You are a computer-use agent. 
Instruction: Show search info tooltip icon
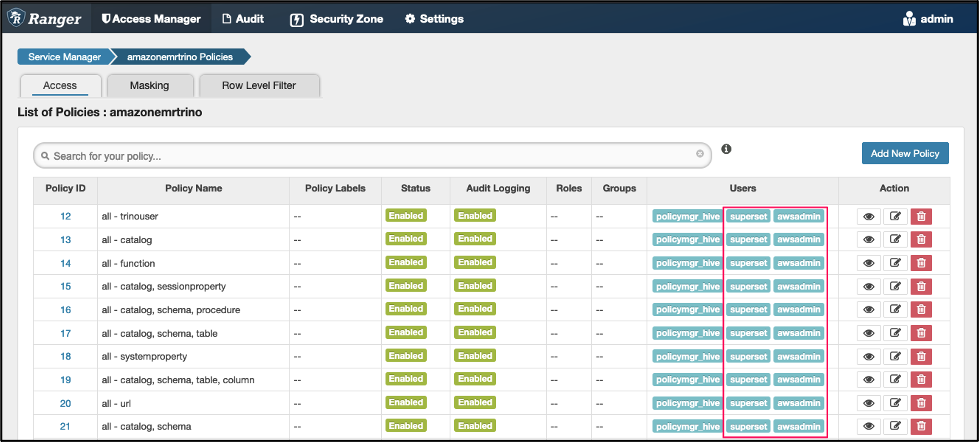pyautogui.click(x=726, y=149)
